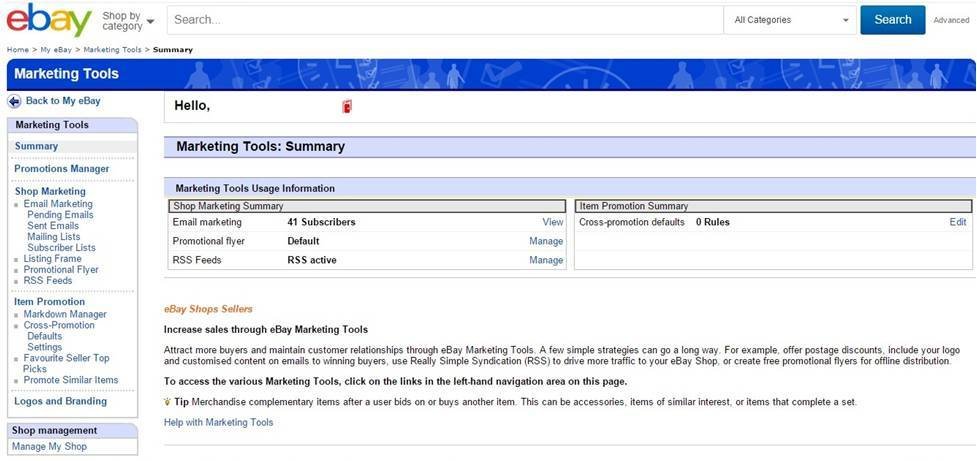Click the Default promotional flyer value

point(303,241)
